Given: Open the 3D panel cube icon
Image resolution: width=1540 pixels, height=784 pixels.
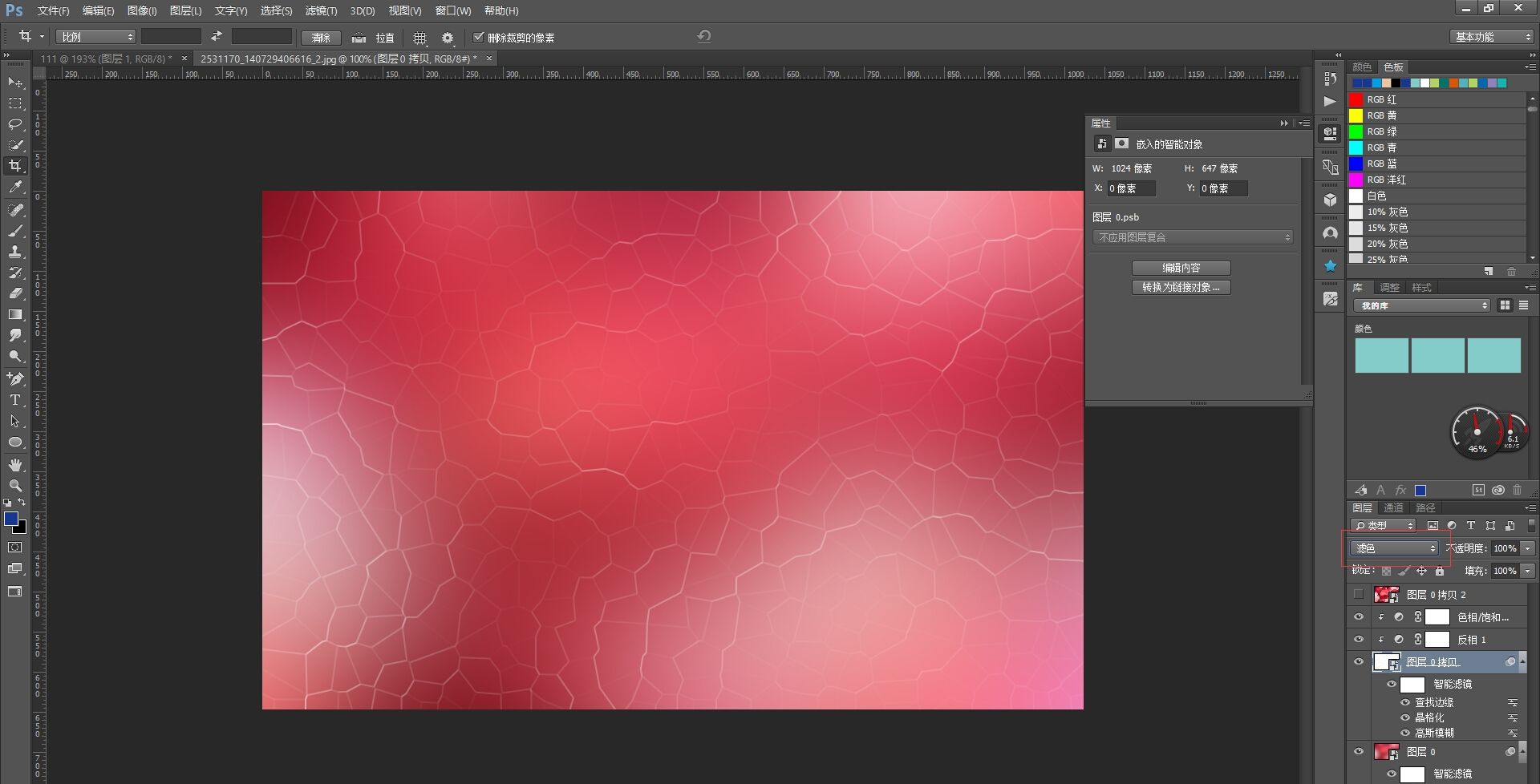Looking at the screenshot, I should [x=1331, y=200].
